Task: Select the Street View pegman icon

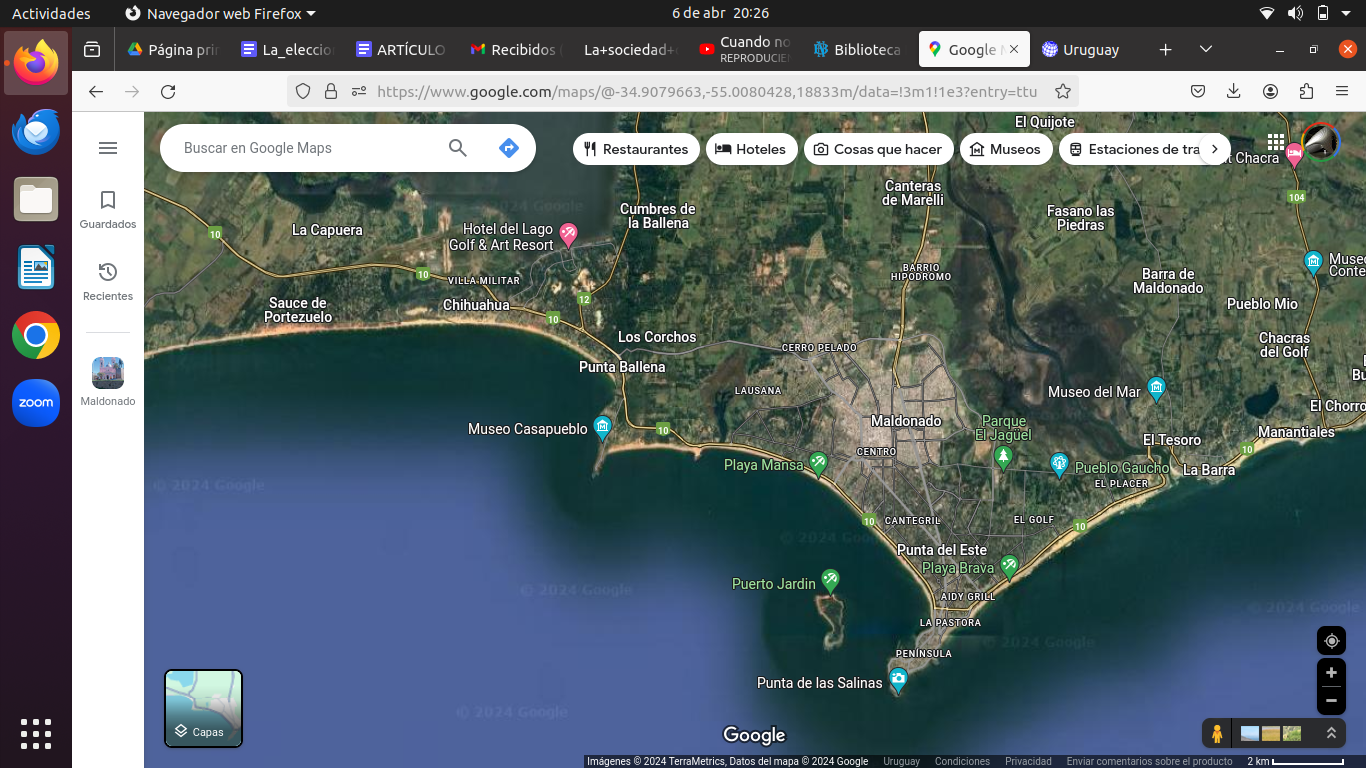Action: (x=1217, y=734)
